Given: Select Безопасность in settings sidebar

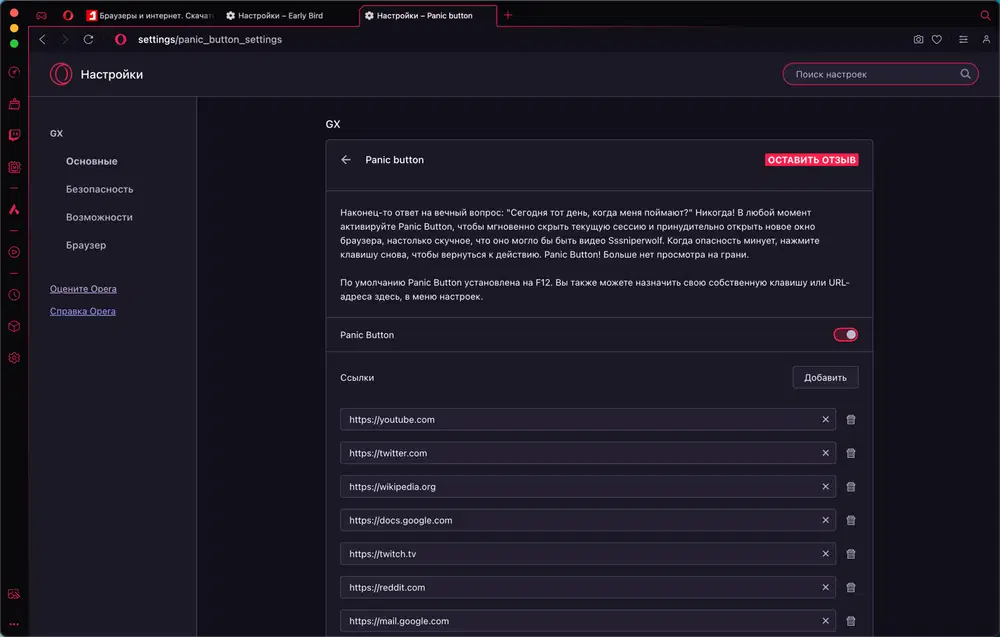Looking at the screenshot, I should coord(99,189).
